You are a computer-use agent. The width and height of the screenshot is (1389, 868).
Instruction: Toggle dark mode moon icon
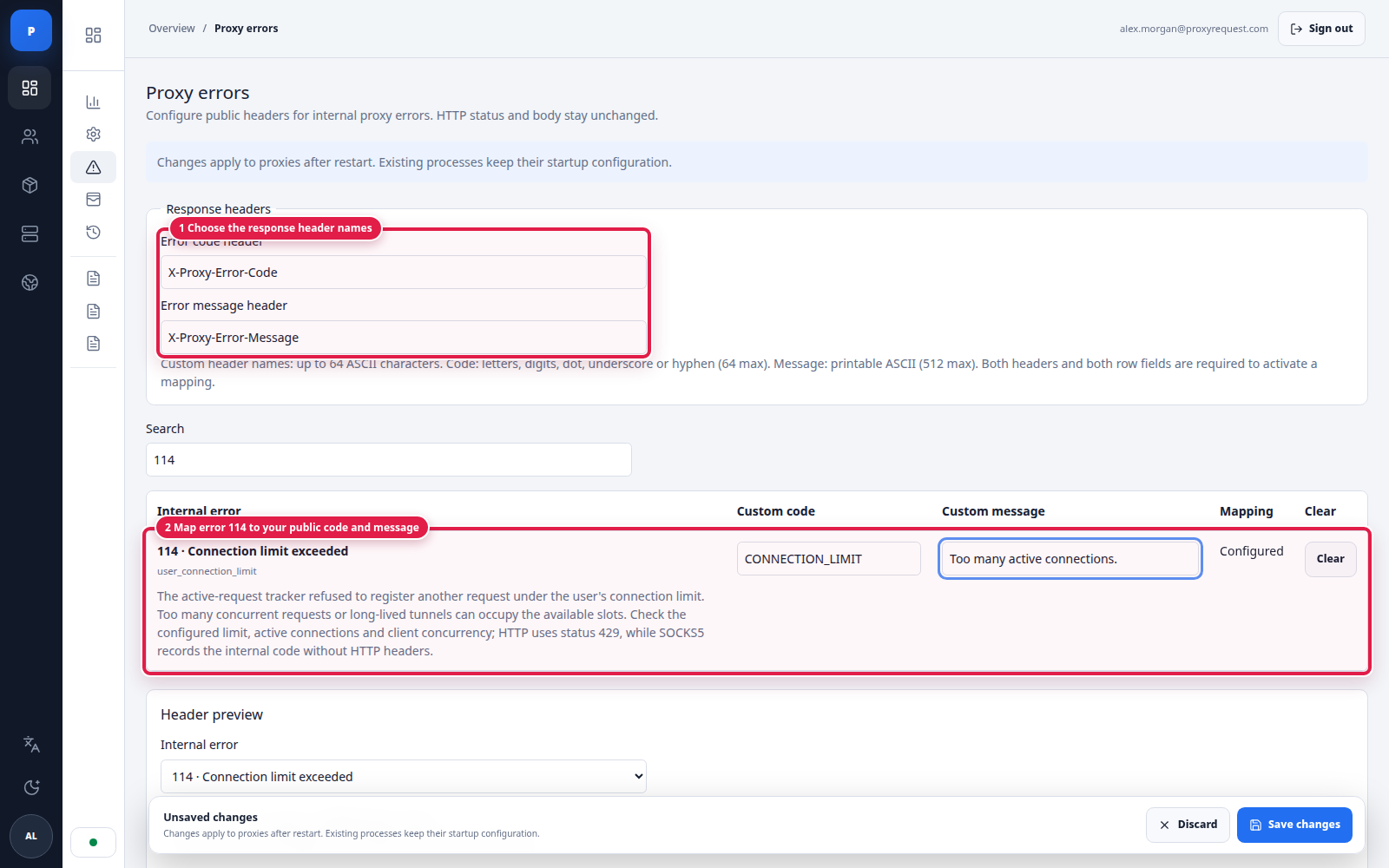point(31,787)
